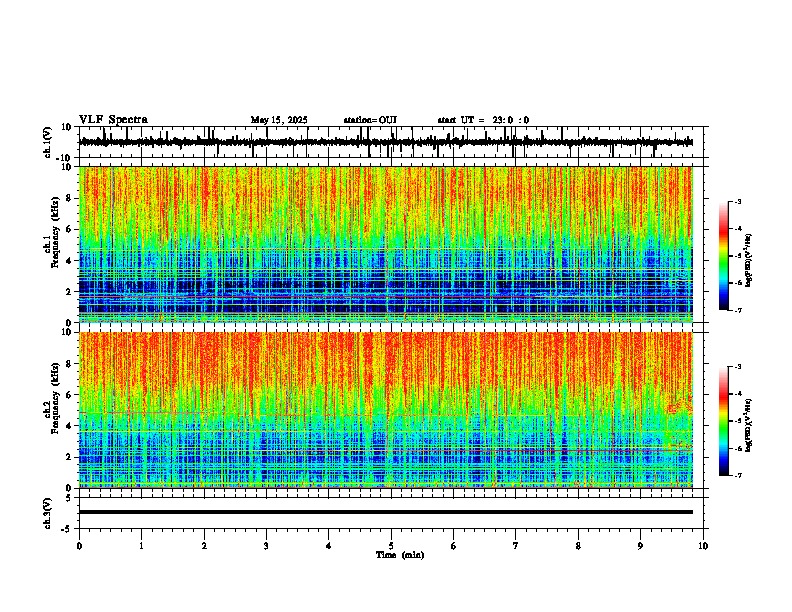The width and height of the screenshot is (792, 612).
Task: Click the "5" tick on time axis
Action: [x=391, y=546]
